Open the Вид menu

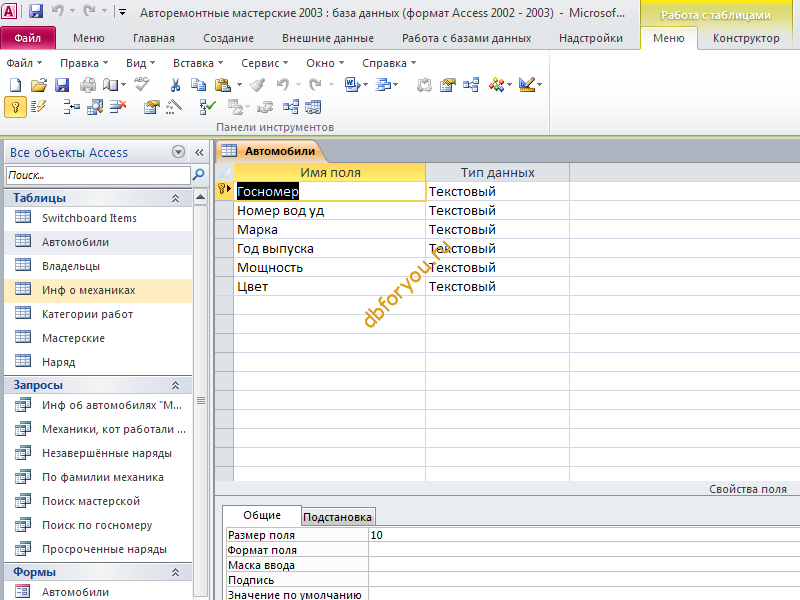tap(140, 63)
